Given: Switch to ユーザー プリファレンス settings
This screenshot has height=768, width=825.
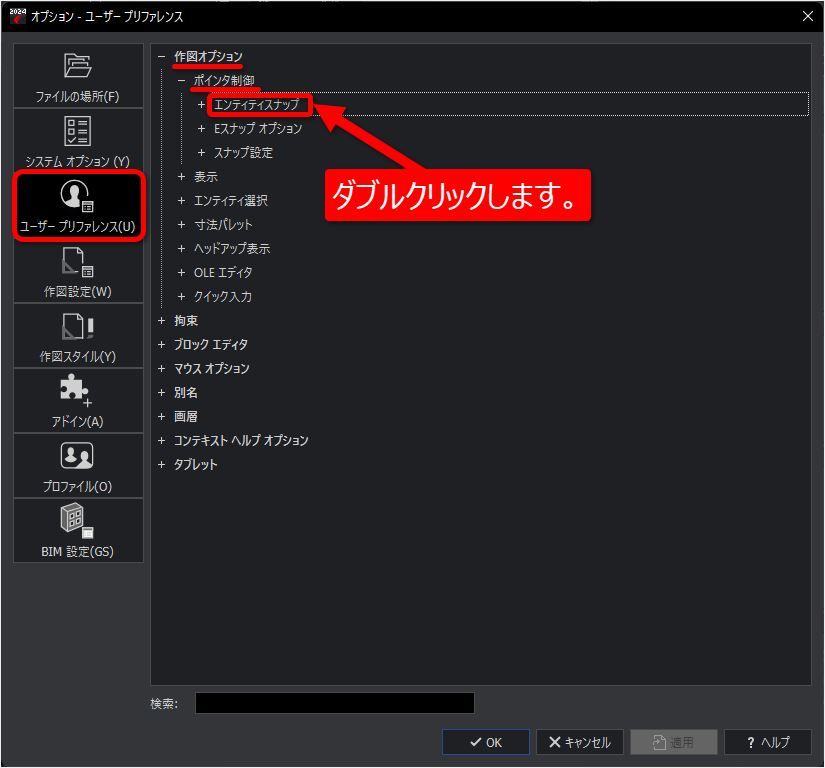Looking at the screenshot, I should point(78,205).
